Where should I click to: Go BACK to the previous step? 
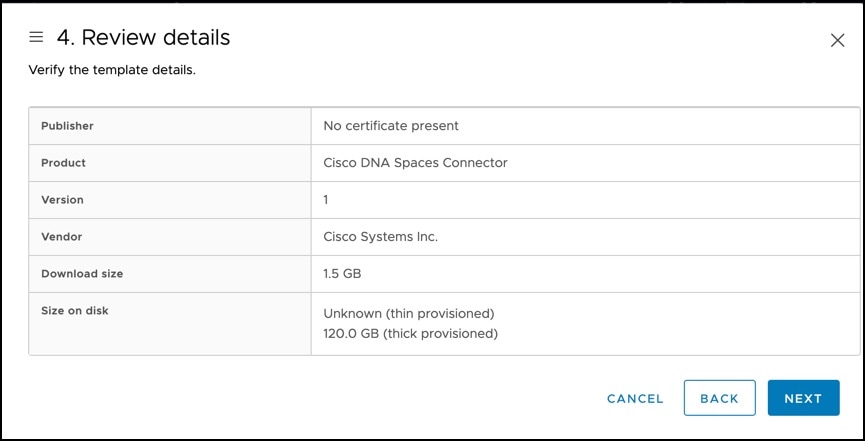click(719, 398)
